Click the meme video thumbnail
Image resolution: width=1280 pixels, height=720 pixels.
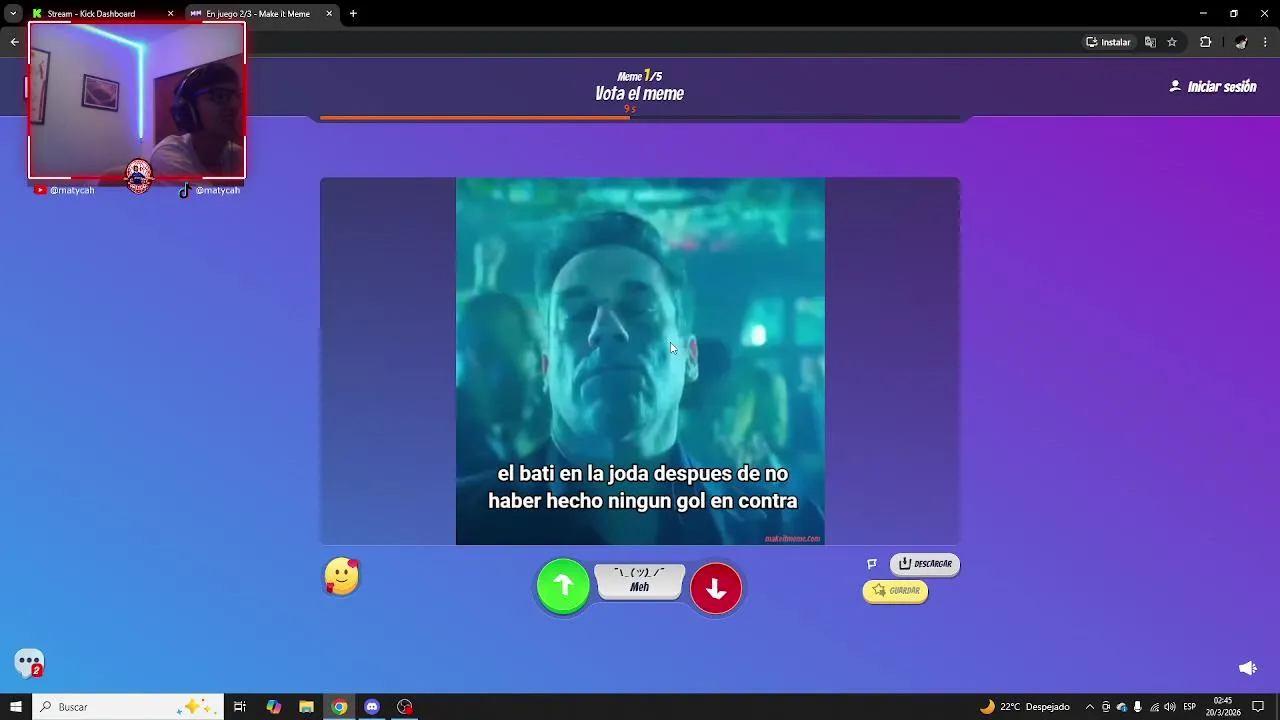640,361
